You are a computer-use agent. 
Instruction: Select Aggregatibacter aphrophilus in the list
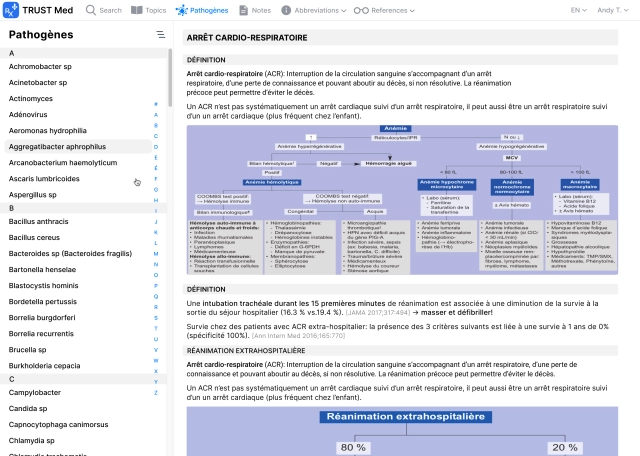(62, 146)
